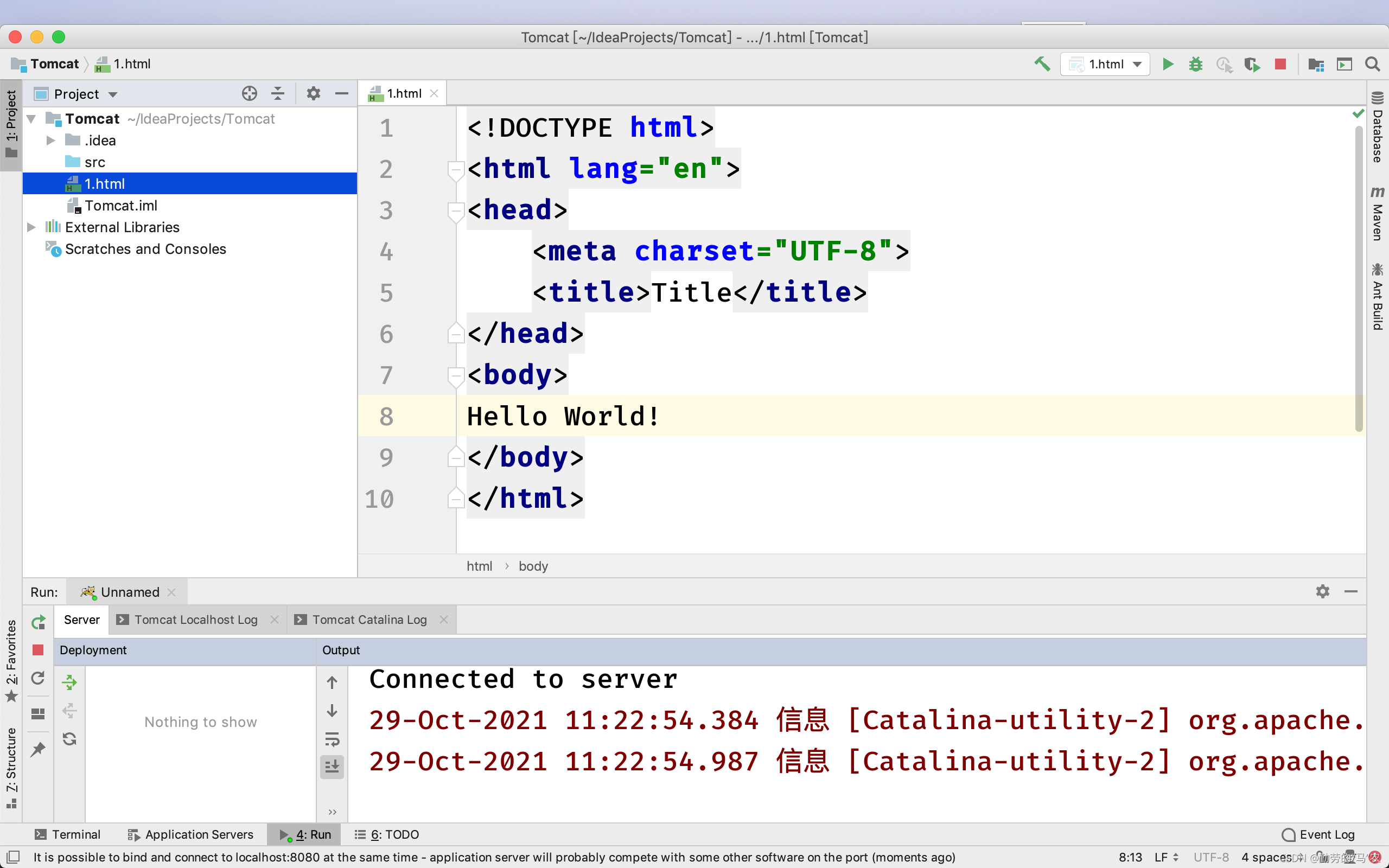This screenshot has width=1389, height=868.
Task: Click the Coverage analysis icon
Action: pyautogui.click(x=1251, y=64)
